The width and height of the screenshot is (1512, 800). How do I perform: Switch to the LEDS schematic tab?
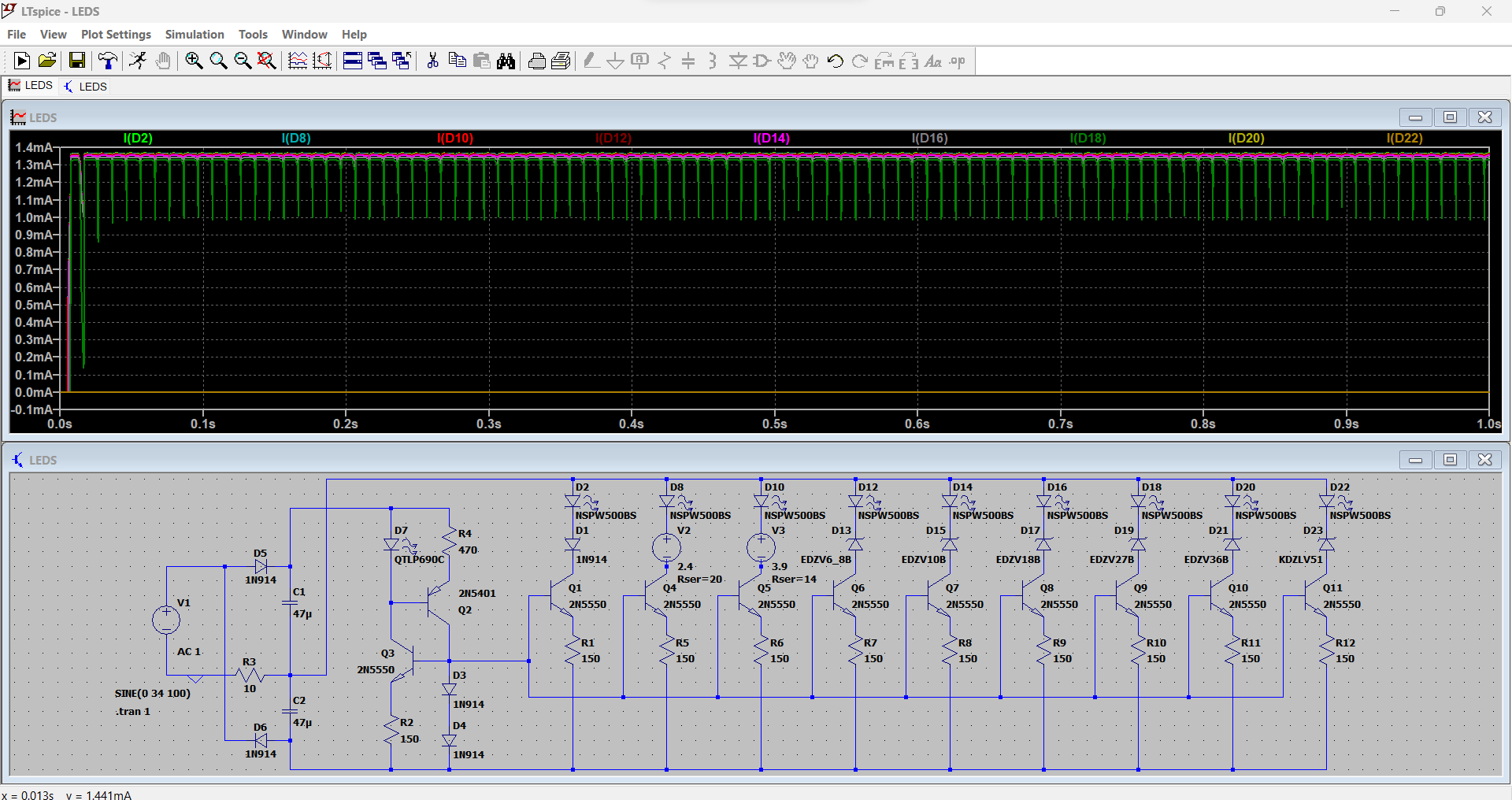86,87
